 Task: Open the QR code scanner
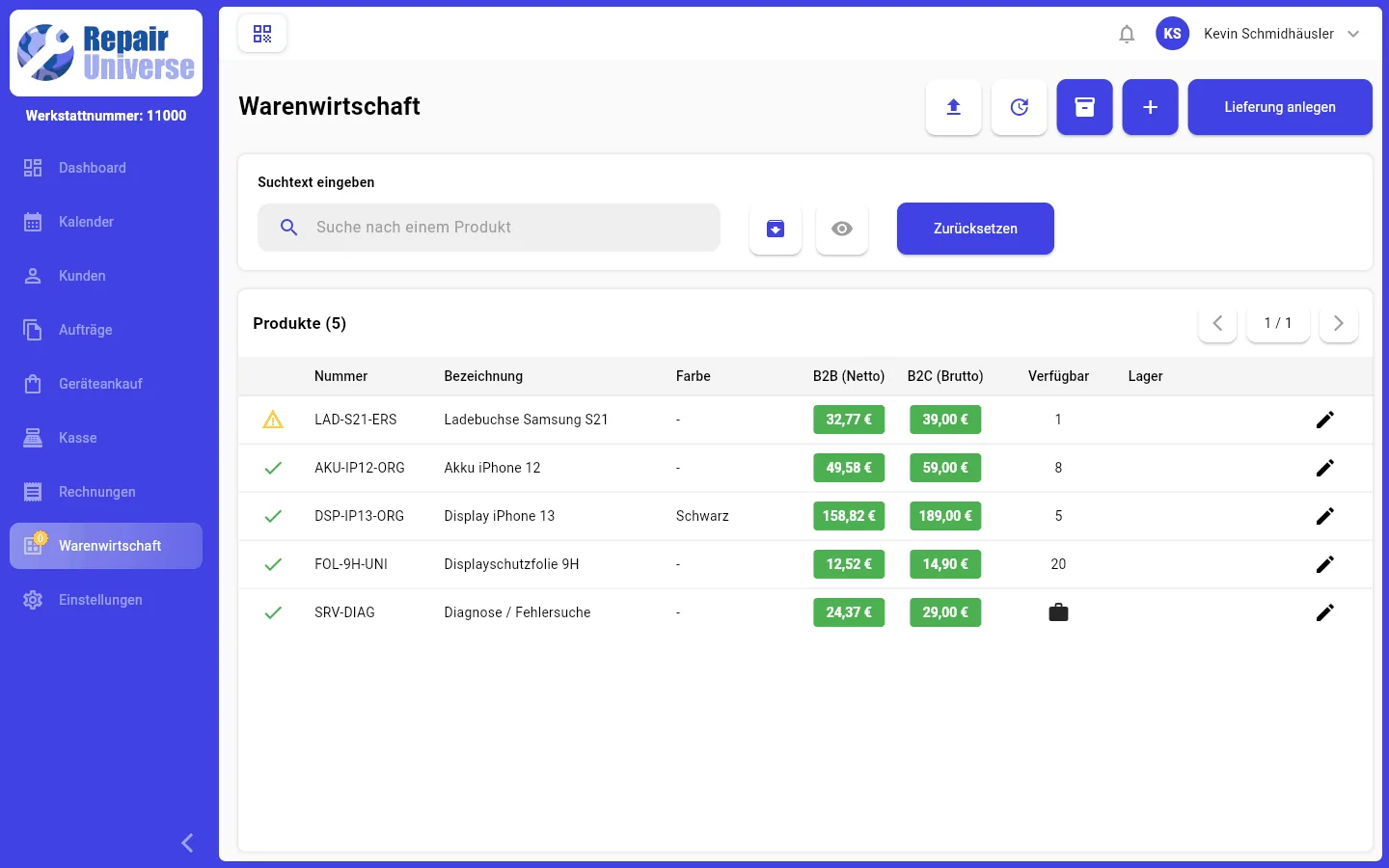pyautogui.click(x=262, y=34)
